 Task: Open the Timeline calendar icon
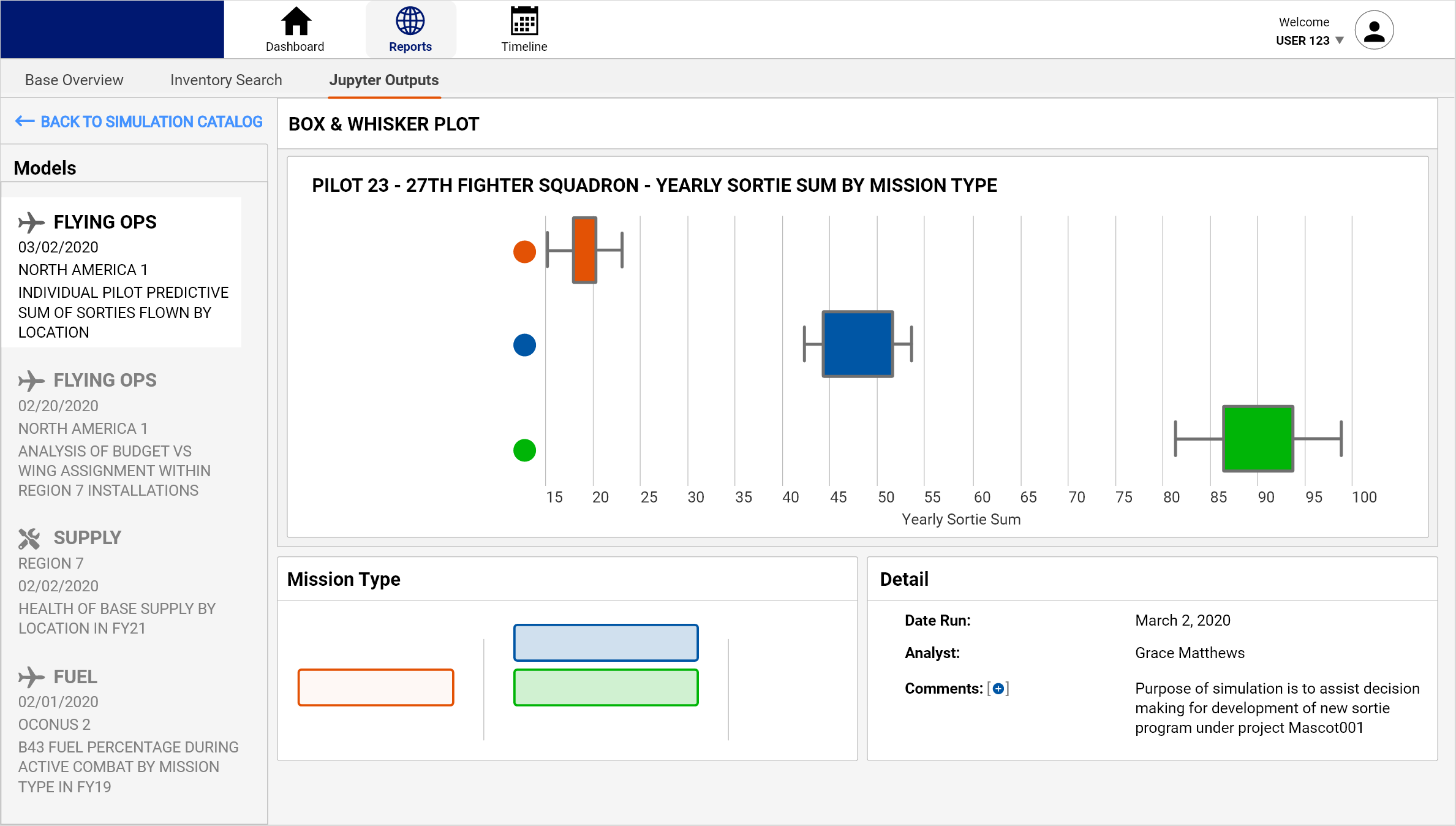pyautogui.click(x=524, y=20)
